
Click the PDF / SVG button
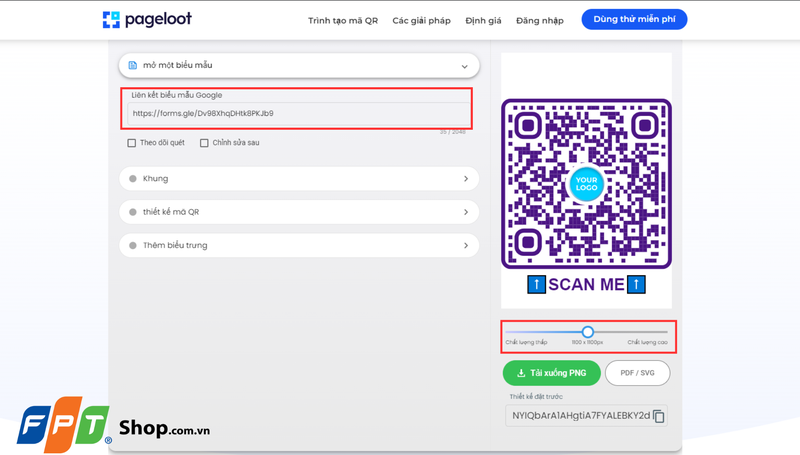click(637, 373)
